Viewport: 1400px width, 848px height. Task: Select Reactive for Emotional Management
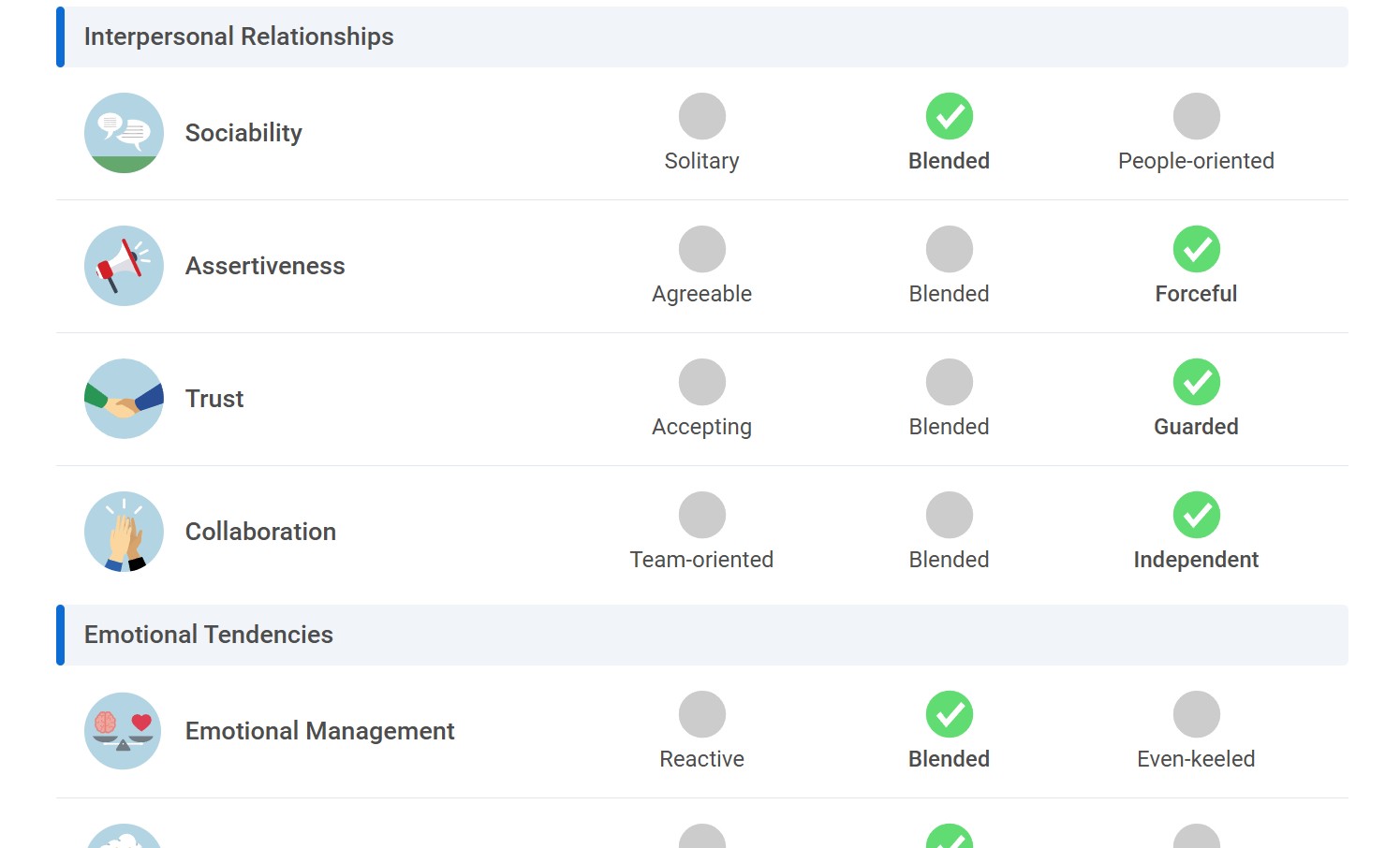(701, 714)
